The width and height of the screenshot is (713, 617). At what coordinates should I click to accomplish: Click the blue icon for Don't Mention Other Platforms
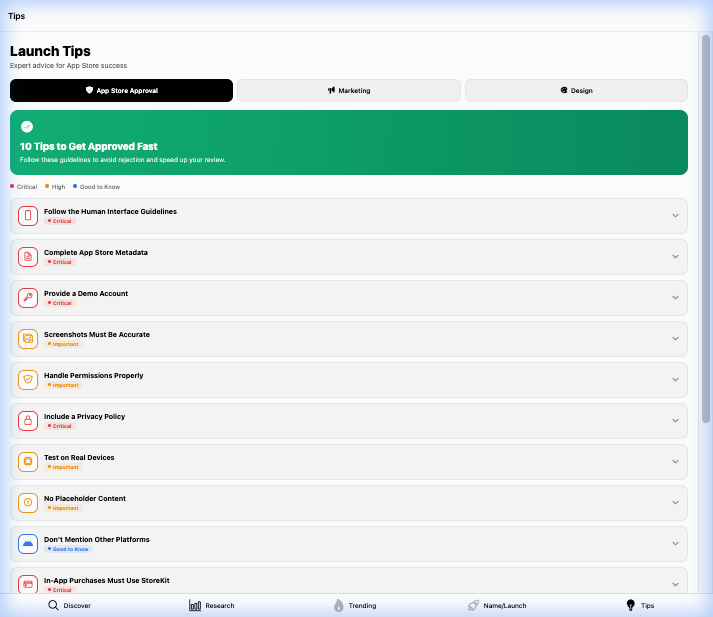pyautogui.click(x=28, y=544)
